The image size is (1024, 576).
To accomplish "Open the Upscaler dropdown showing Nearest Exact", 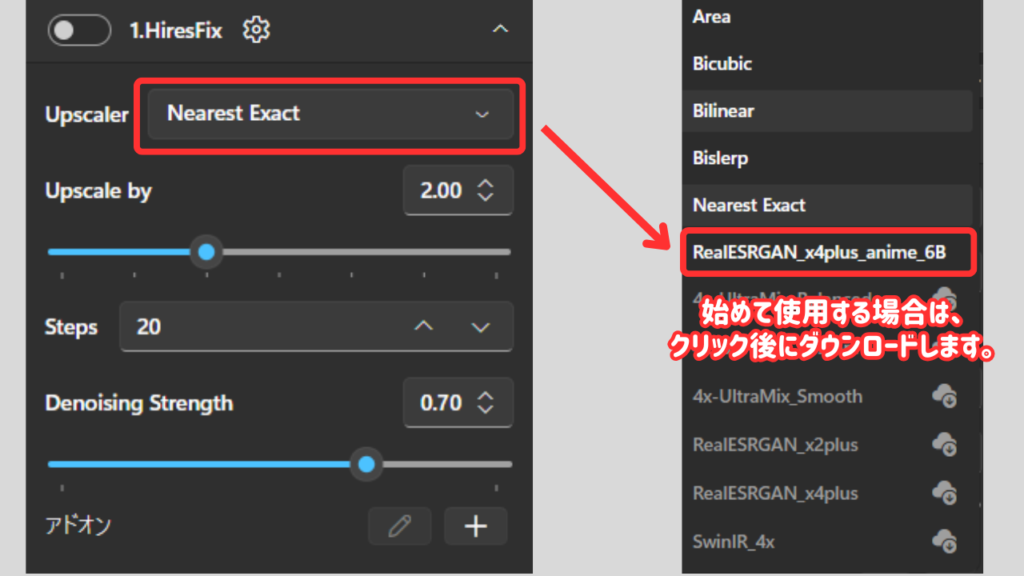I will (x=328, y=114).
